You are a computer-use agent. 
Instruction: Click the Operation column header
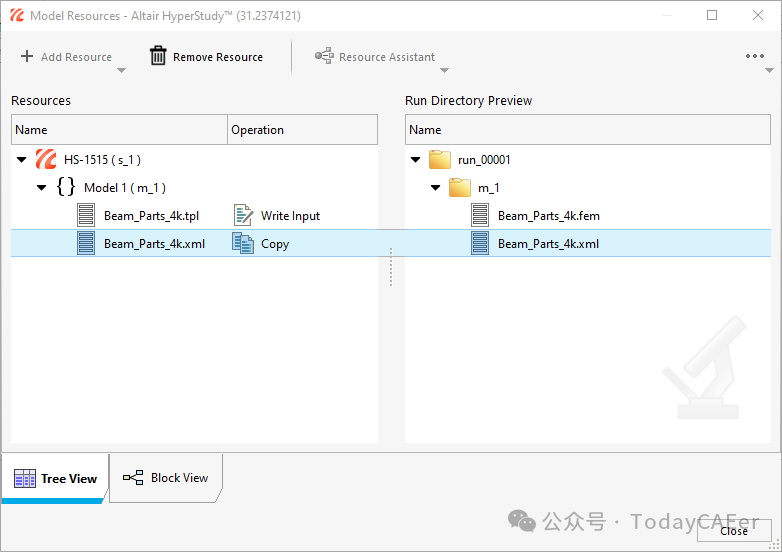coord(302,130)
